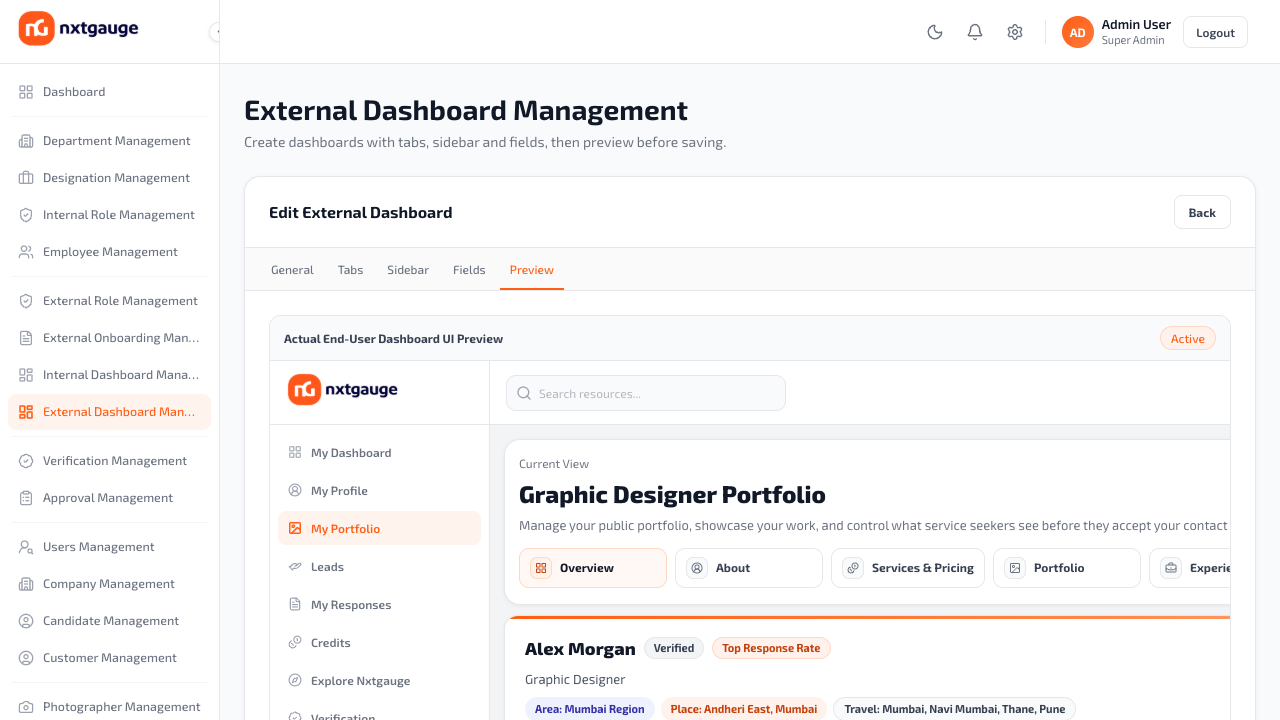The width and height of the screenshot is (1280, 720).
Task: Click Credits icon in preview sidebar
Action: coord(295,643)
